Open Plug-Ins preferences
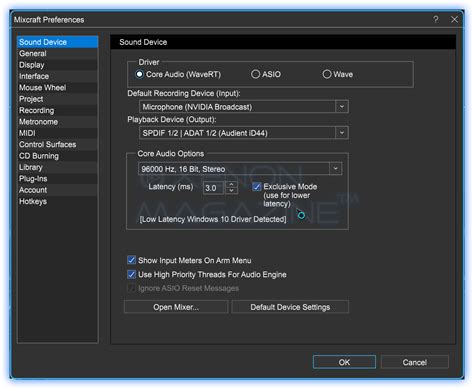This screenshot has width=474, height=389. 58,178
